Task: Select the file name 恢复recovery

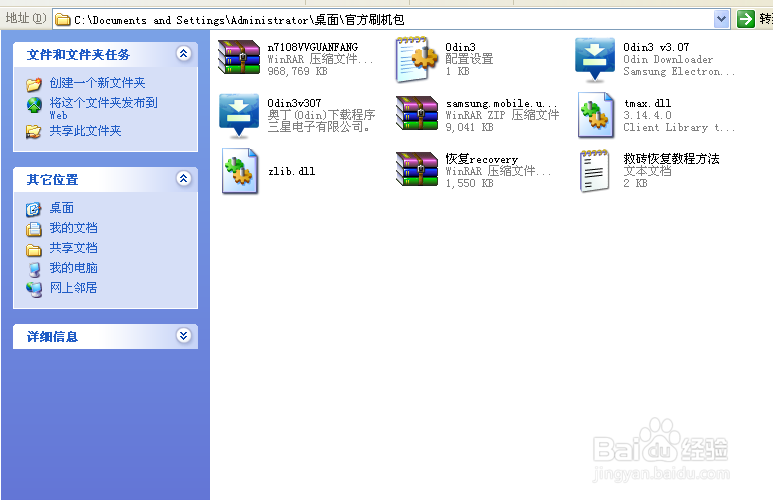Action: pyautogui.click(x=482, y=159)
